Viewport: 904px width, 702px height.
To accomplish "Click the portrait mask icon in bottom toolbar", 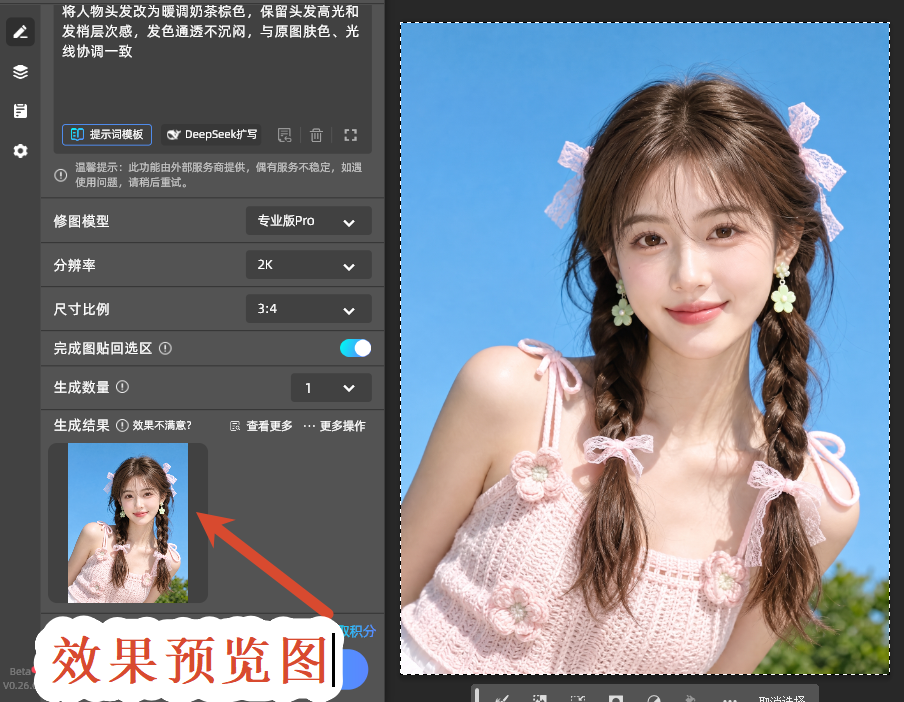I will click(616, 699).
